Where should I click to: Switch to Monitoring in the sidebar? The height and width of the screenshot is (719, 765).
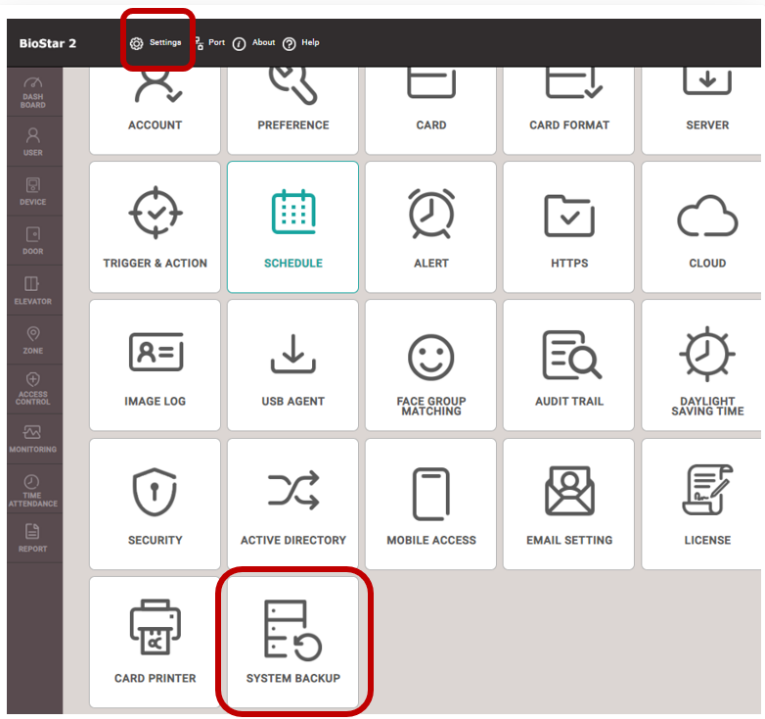33,438
